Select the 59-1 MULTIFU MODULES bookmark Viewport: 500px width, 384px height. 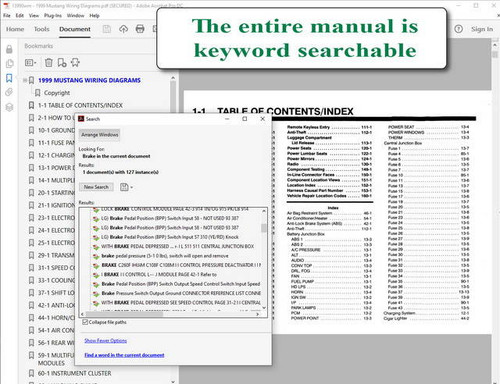(56, 359)
